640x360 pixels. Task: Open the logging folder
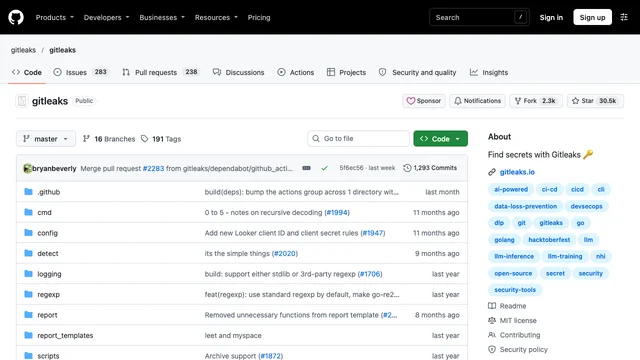49,274
